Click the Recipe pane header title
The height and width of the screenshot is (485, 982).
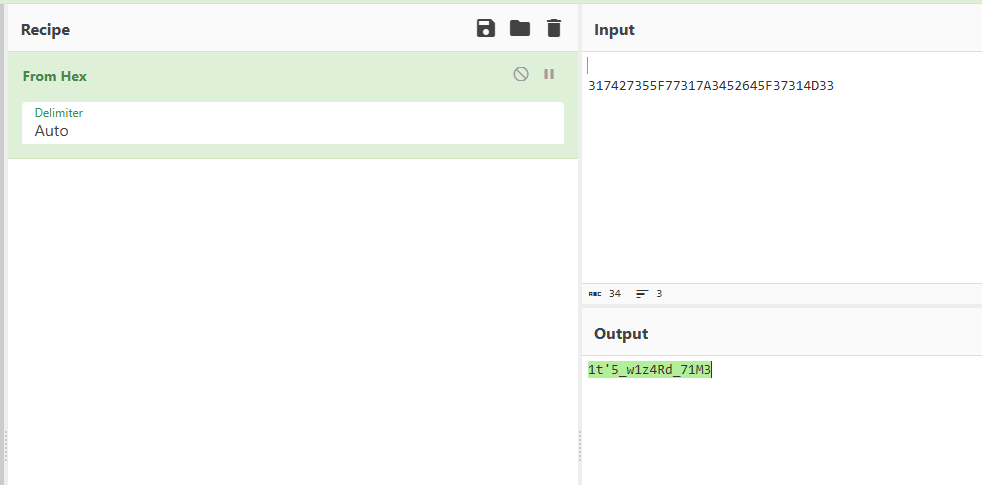pos(45,29)
